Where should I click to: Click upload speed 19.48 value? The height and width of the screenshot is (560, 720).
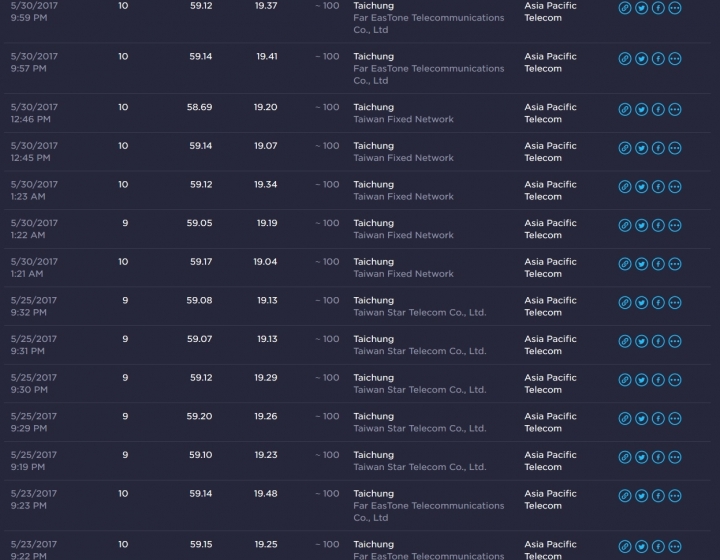[x=265, y=493]
